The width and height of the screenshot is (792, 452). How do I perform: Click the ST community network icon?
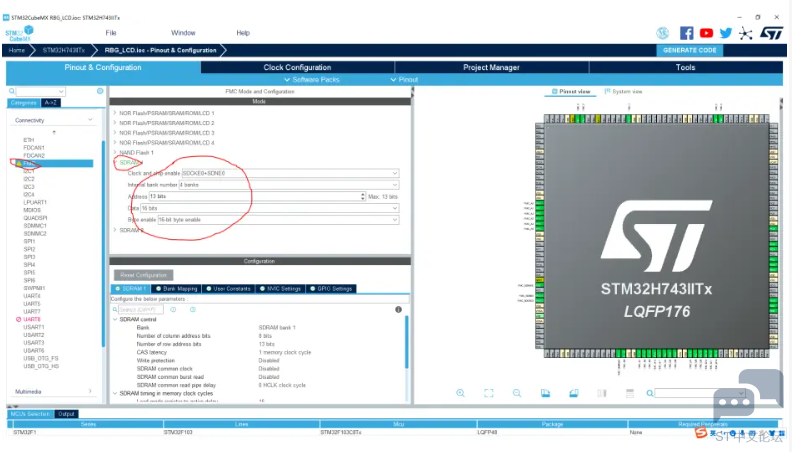(746, 34)
